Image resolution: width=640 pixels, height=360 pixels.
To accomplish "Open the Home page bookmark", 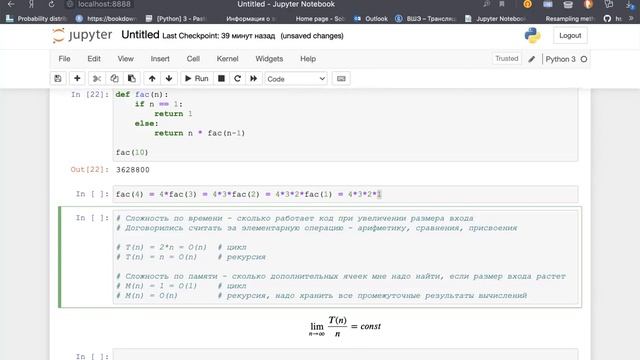I will click(x=320, y=19).
